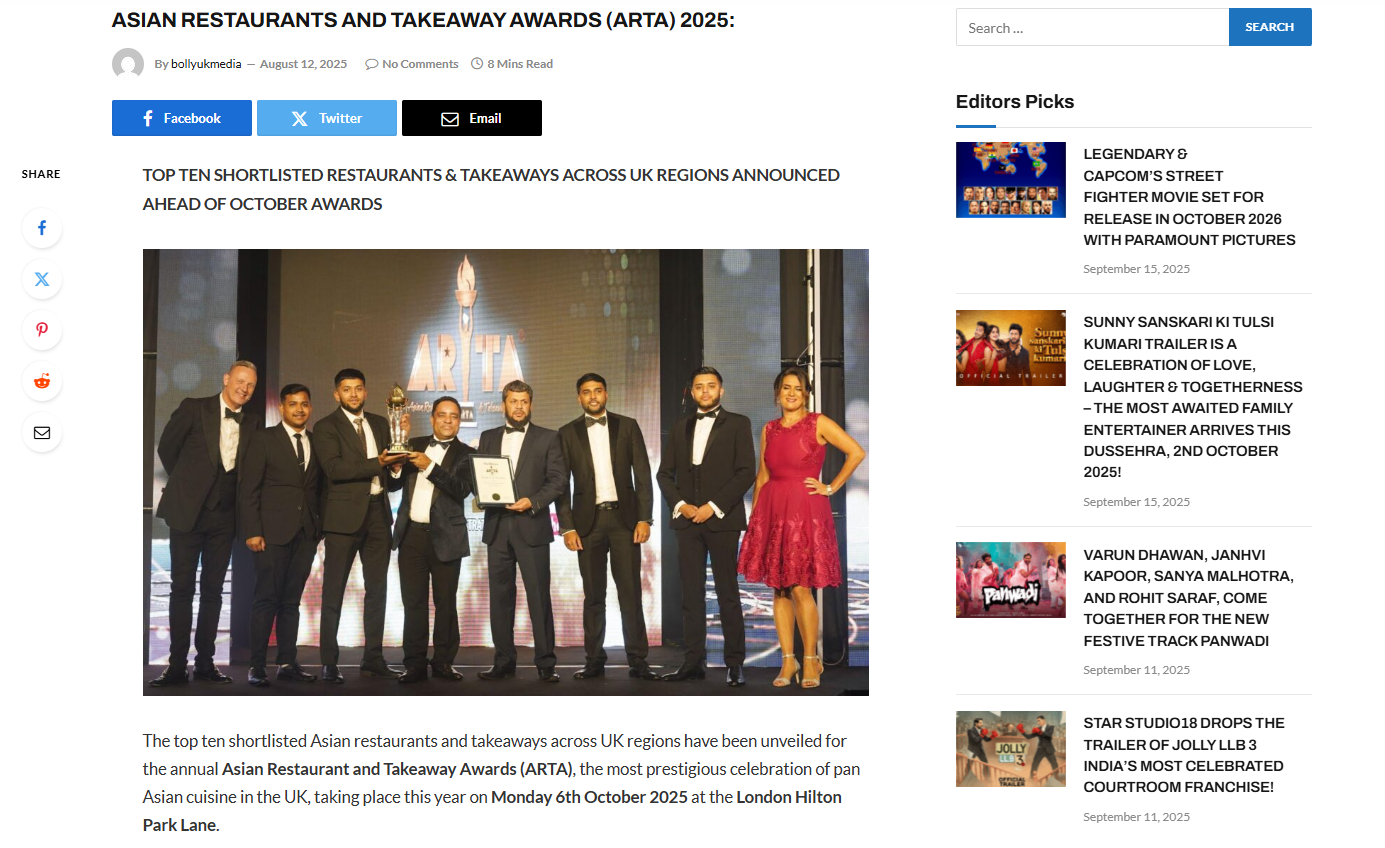Open Sunny Sanskari Ki Tulsi Kumari article

click(x=1193, y=397)
